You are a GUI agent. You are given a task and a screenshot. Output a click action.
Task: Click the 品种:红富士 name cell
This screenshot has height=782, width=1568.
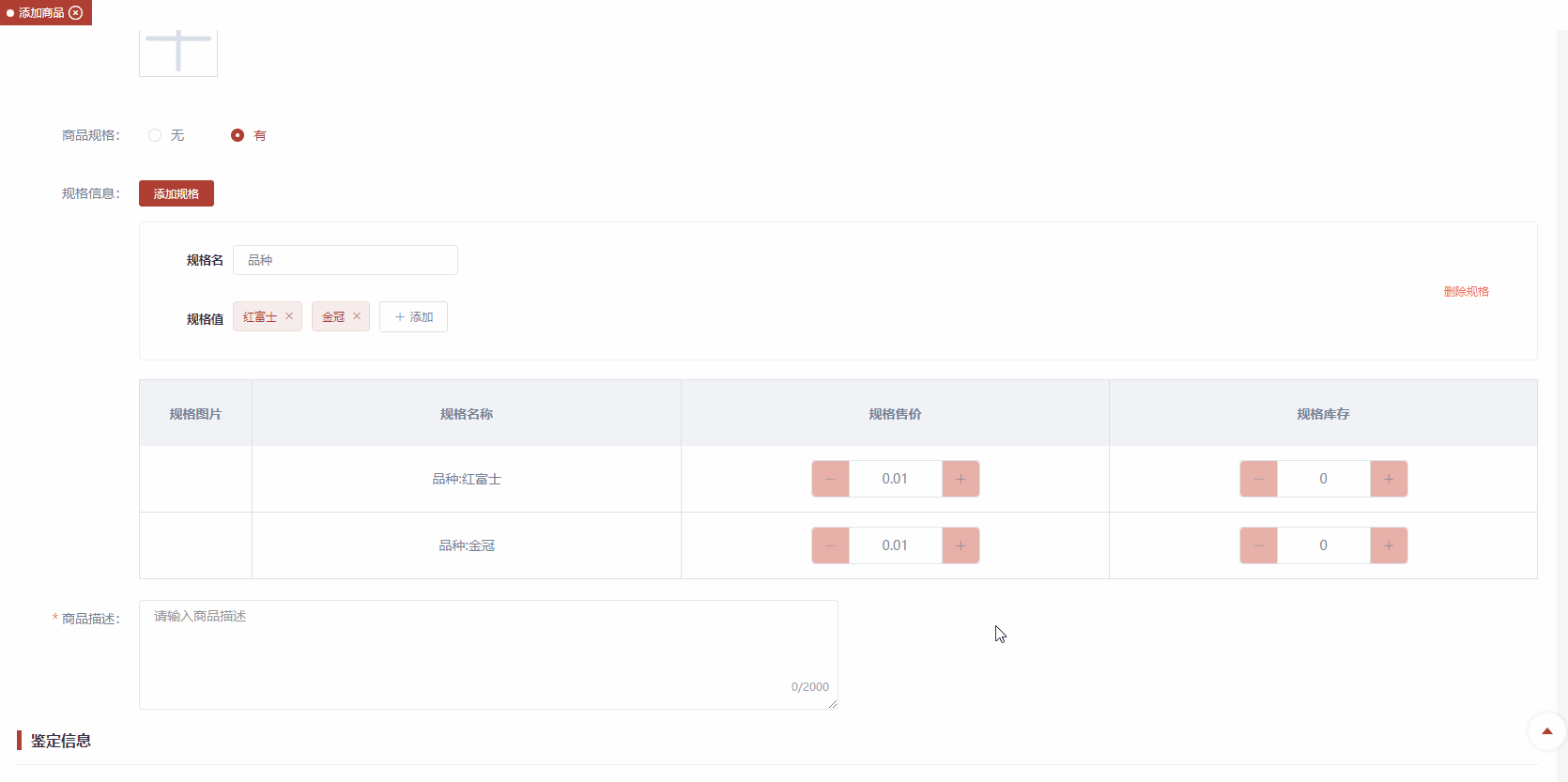click(467, 479)
